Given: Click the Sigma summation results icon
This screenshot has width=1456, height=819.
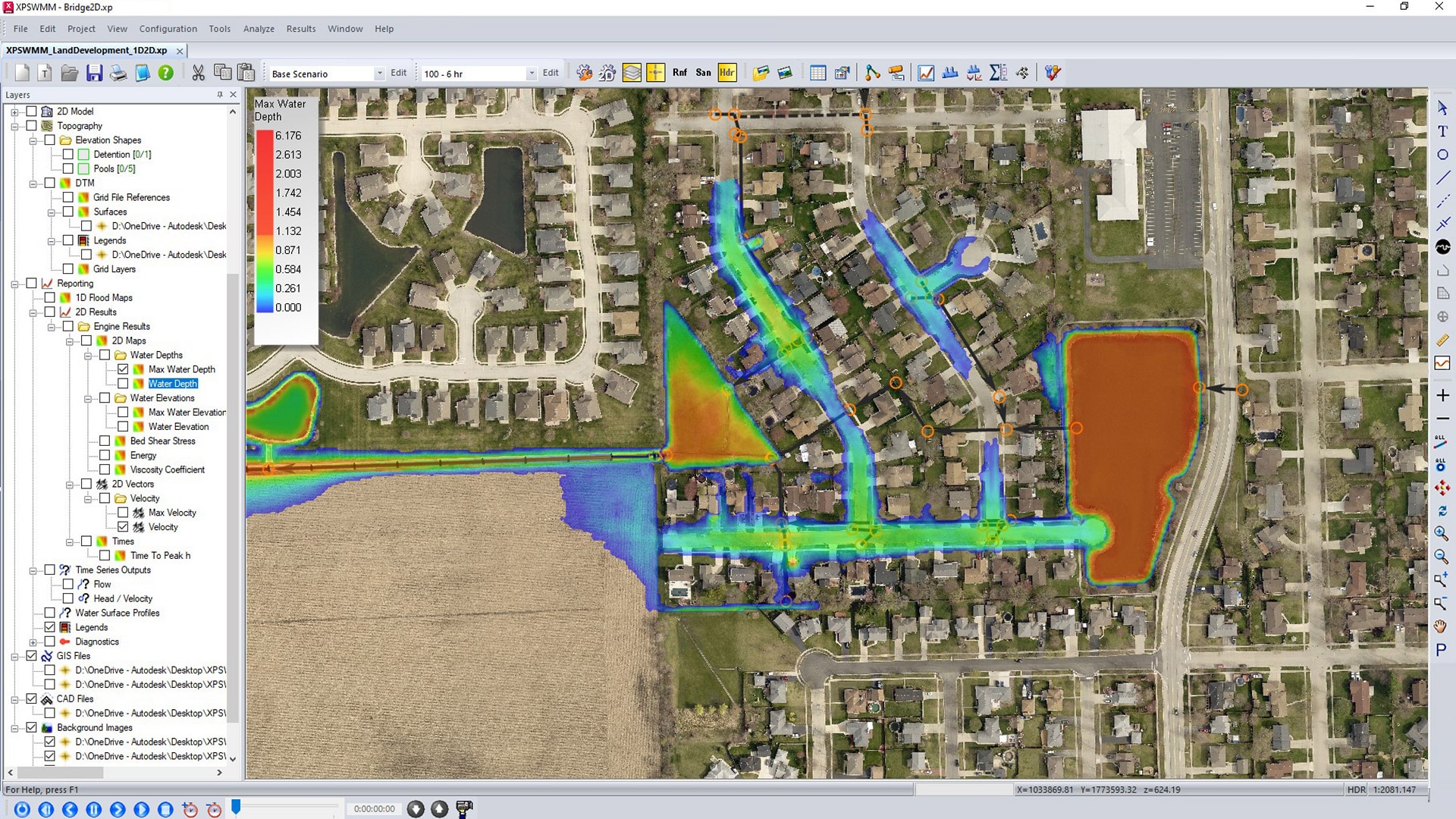Looking at the screenshot, I should tap(998, 73).
